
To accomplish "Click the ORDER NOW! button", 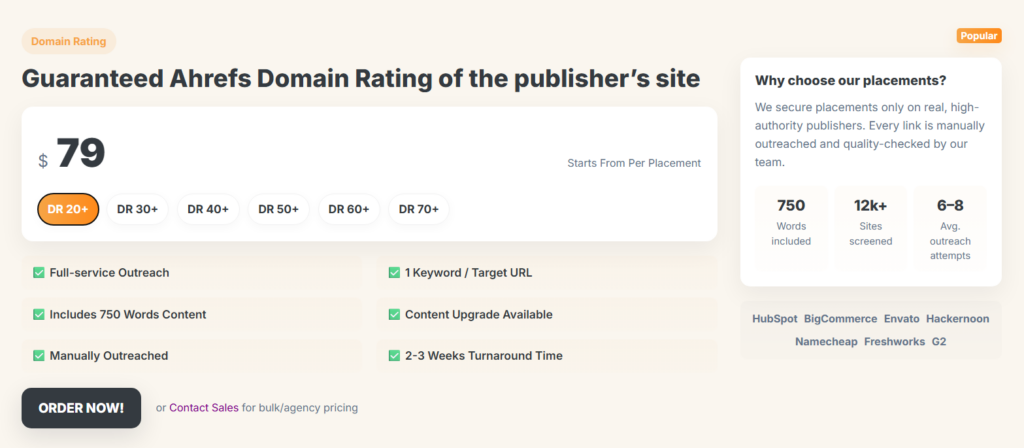I will pyautogui.click(x=81, y=408).
